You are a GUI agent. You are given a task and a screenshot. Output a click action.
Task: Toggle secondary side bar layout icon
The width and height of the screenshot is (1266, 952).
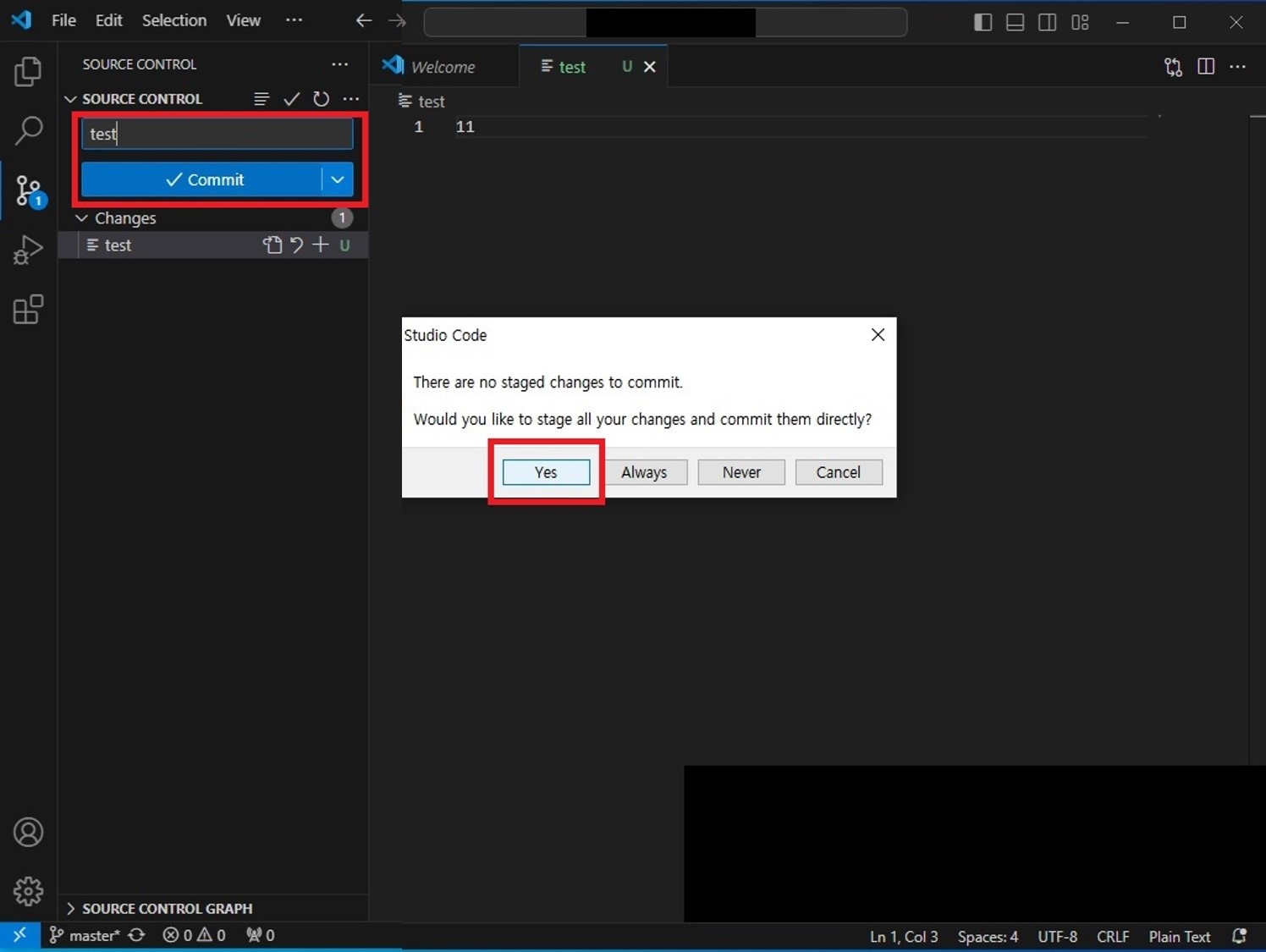point(1047,22)
